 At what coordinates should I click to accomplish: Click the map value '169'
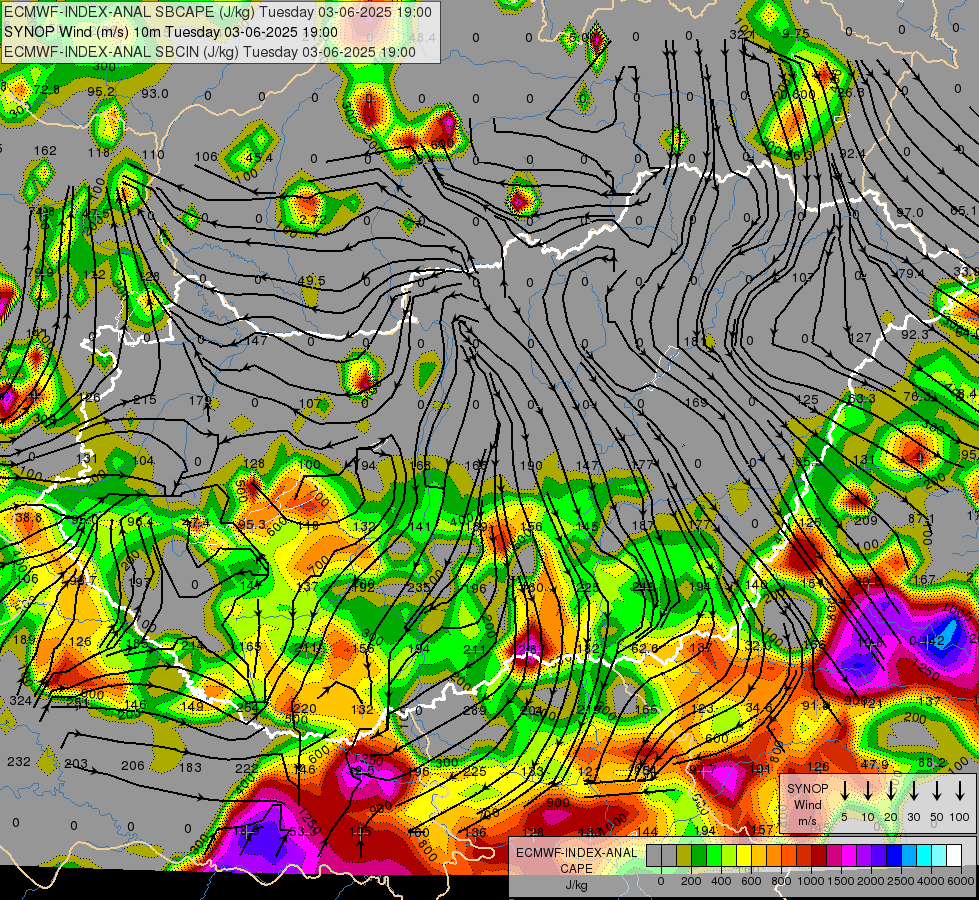pos(696,403)
